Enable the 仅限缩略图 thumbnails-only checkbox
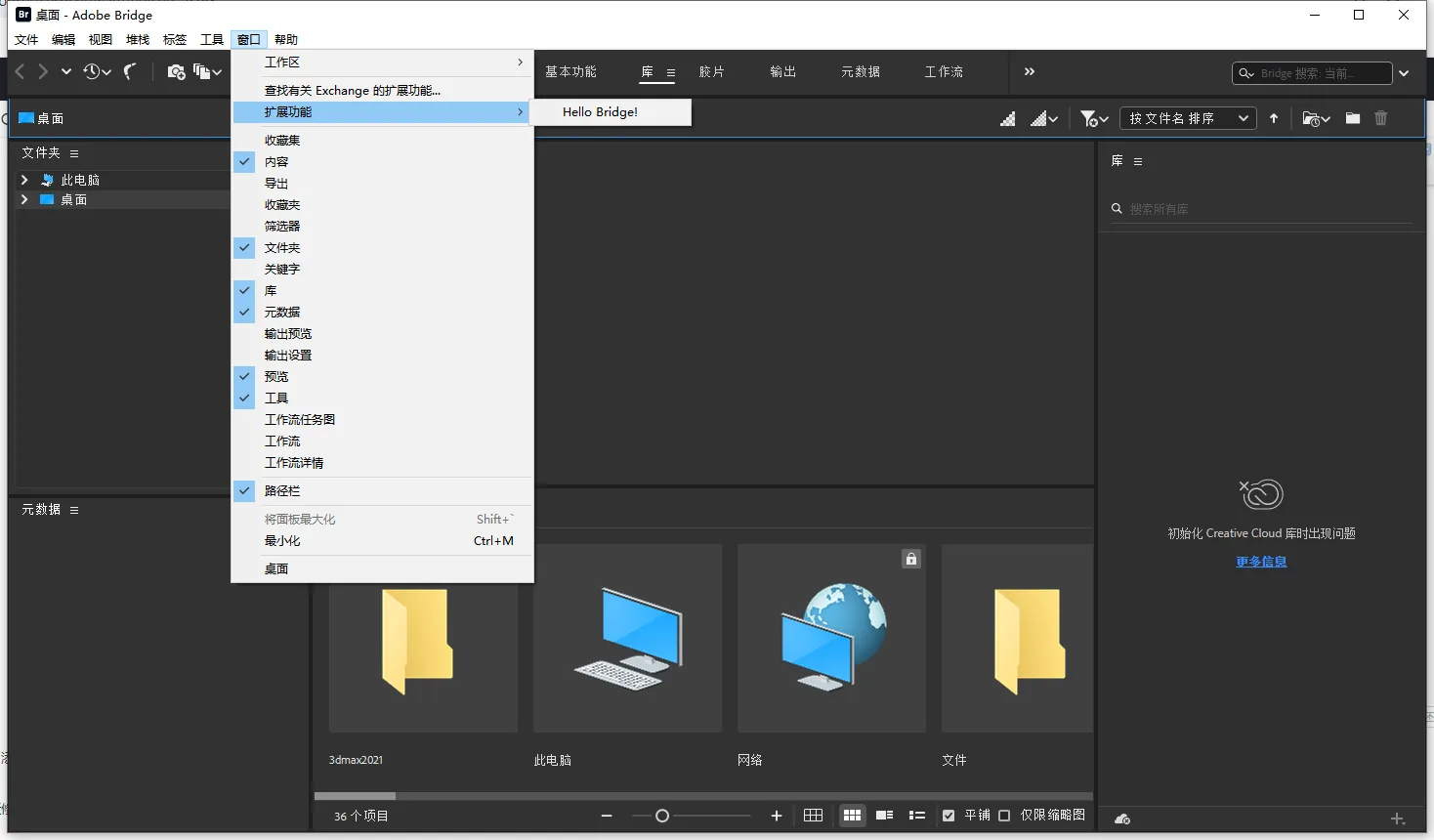This screenshot has height=840, width=1434. [1004, 816]
